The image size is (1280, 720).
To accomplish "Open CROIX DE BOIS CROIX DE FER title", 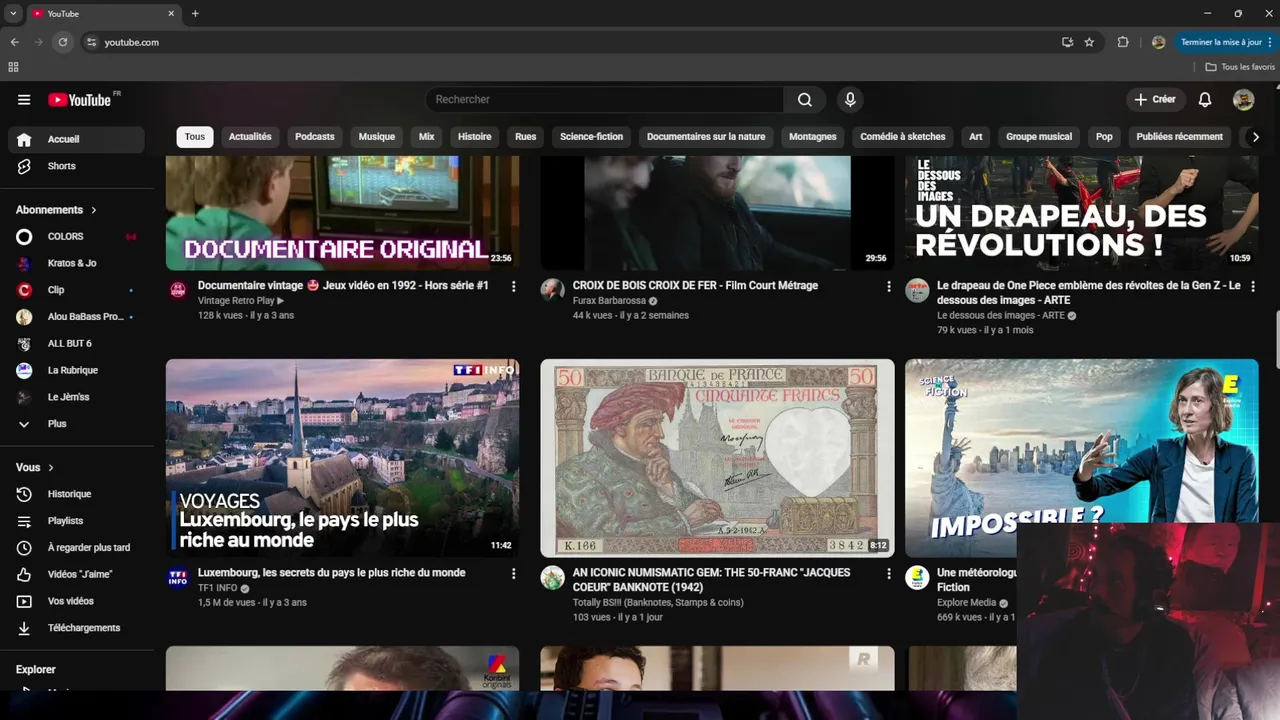I will [695, 285].
